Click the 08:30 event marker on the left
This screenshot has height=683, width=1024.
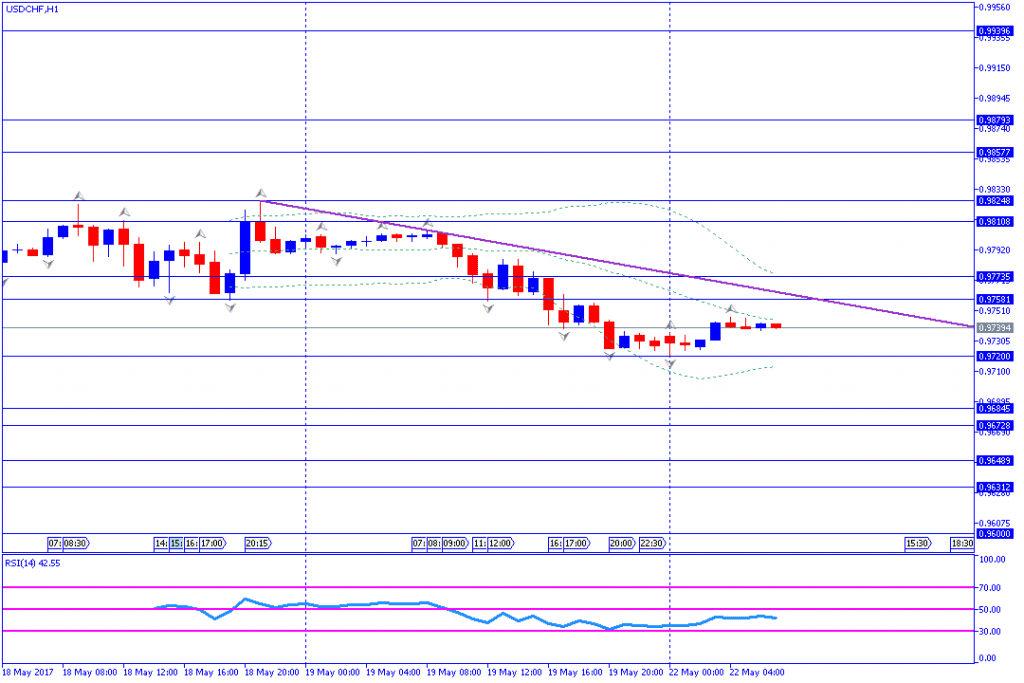coord(76,543)
